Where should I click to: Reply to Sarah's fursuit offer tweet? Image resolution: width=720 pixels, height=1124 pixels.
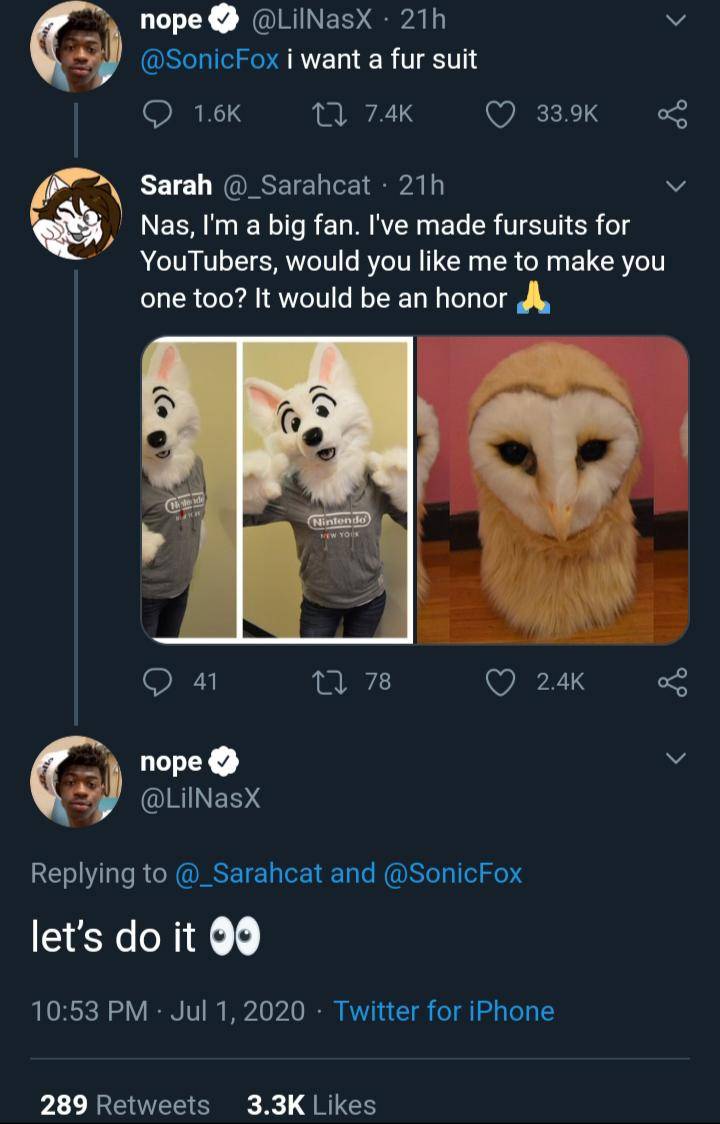(157, 682)
